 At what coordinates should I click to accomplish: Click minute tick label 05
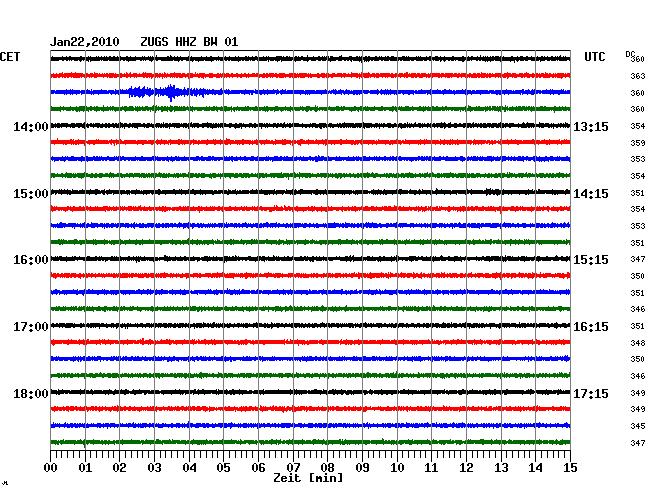pyautogui.click(x=223, y=468)
